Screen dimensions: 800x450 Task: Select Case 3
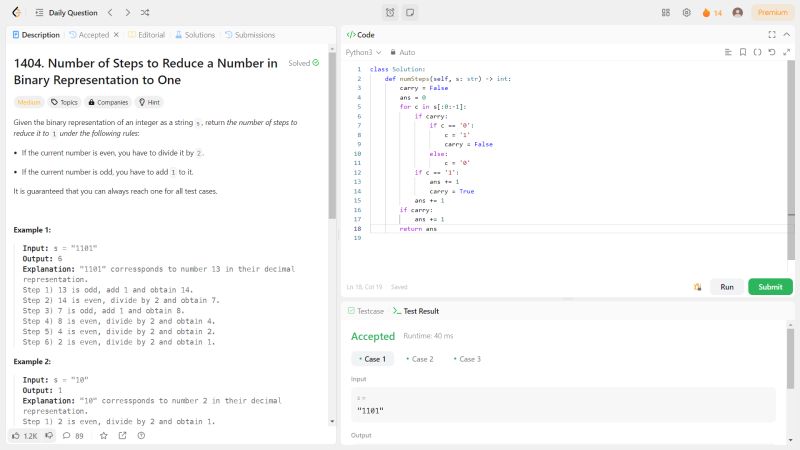coord(467,359)
